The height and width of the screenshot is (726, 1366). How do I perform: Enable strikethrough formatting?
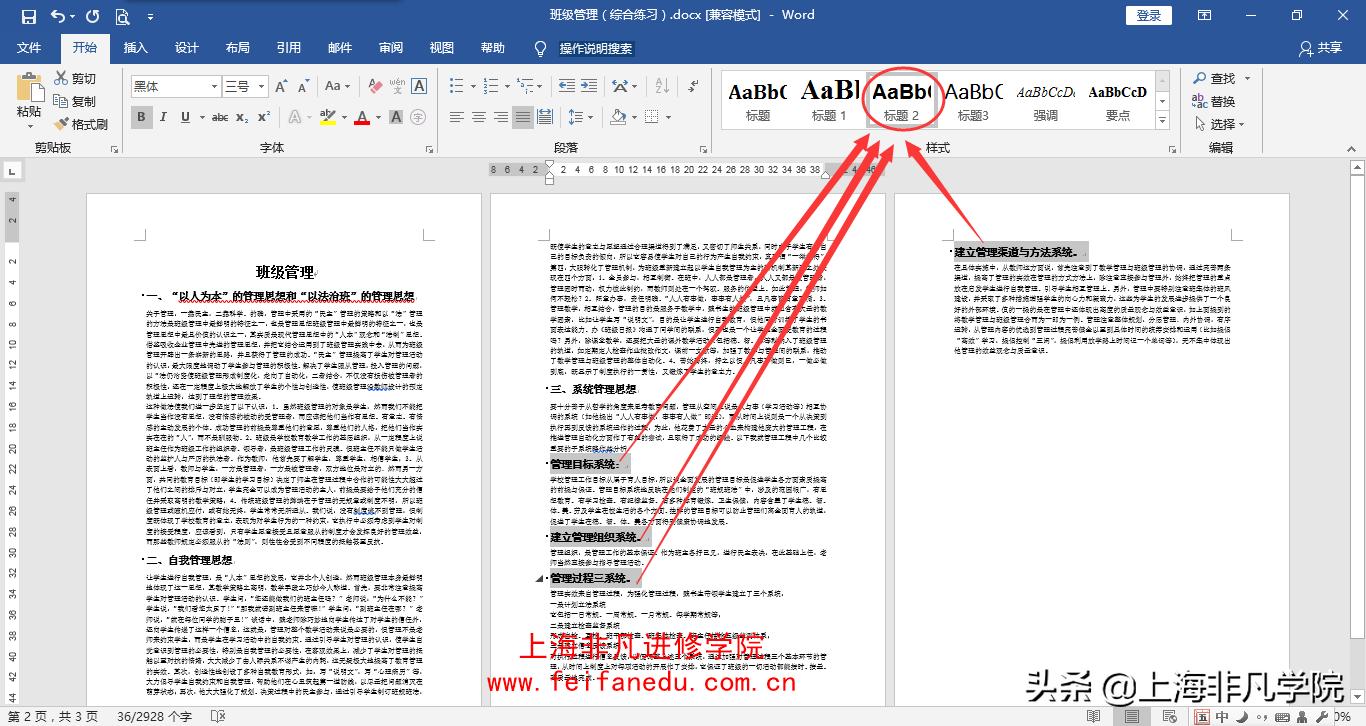click(220, 117)
